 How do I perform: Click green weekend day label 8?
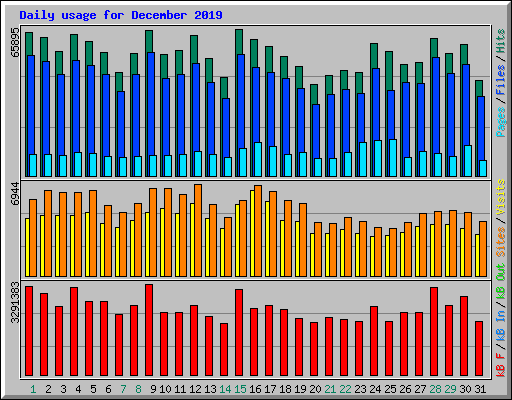coord(138,389)
